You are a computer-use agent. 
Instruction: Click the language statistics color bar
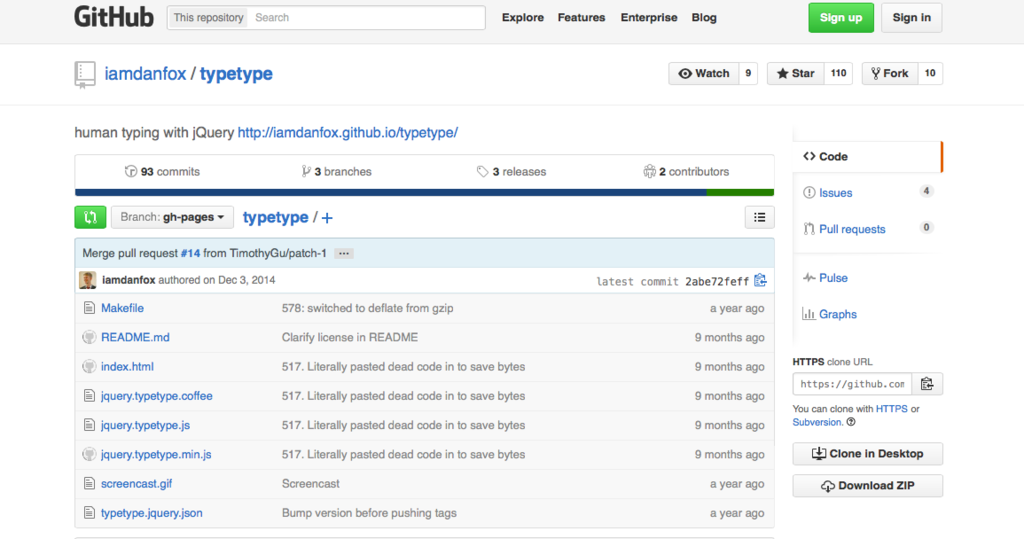point(424,193)
